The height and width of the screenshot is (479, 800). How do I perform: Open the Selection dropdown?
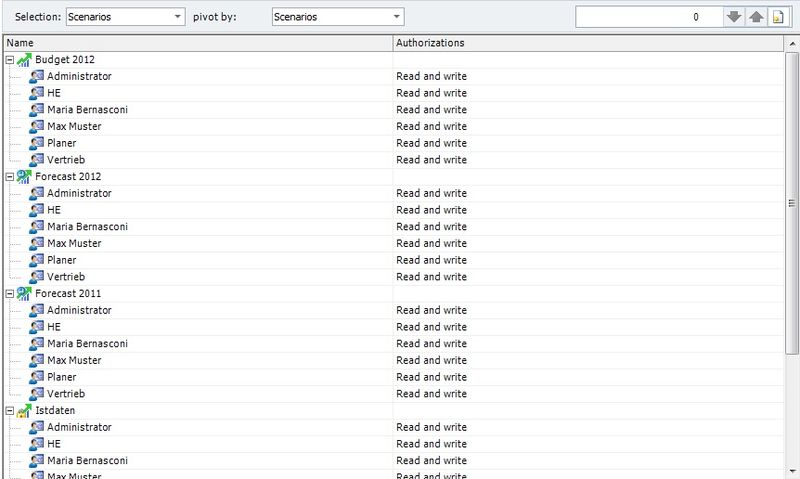pos(126,17)
